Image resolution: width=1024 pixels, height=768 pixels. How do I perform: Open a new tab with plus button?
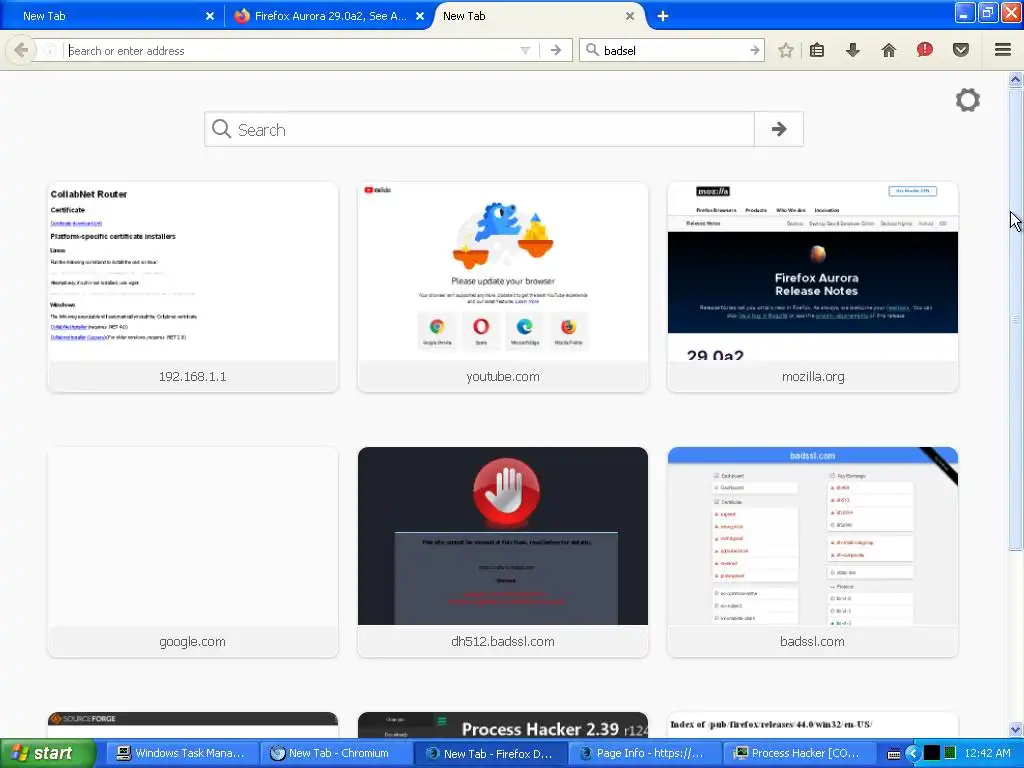click(662, 16)
